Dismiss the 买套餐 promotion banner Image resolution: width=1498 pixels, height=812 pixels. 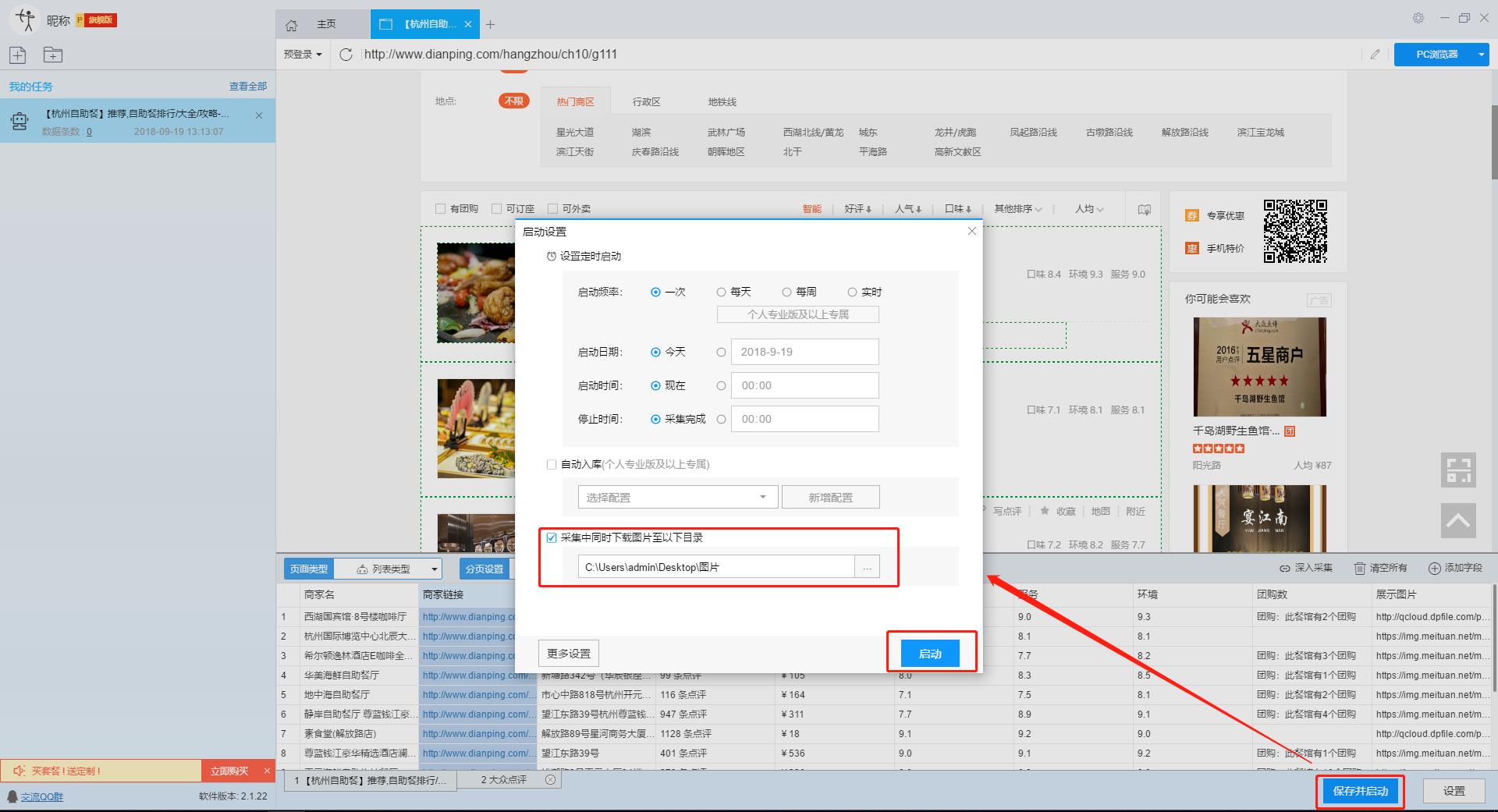267,771
